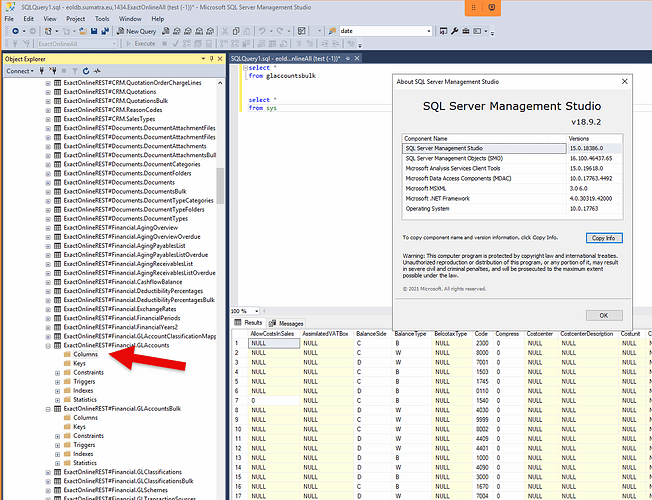Click the Analysis Services DMX Query icon
652x500 pixels.
pyautogui.click(x=188, y=31)
